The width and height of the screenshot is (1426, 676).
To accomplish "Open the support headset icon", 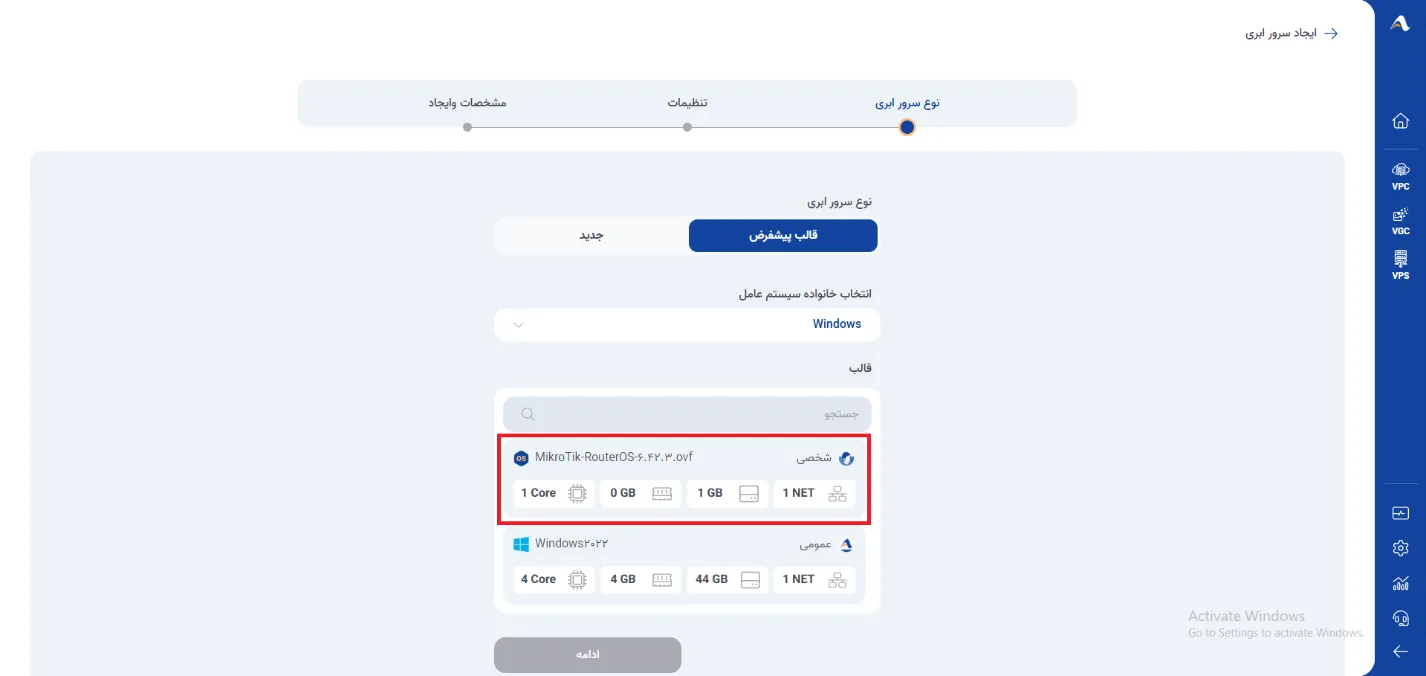I will tap(1400, 618).
